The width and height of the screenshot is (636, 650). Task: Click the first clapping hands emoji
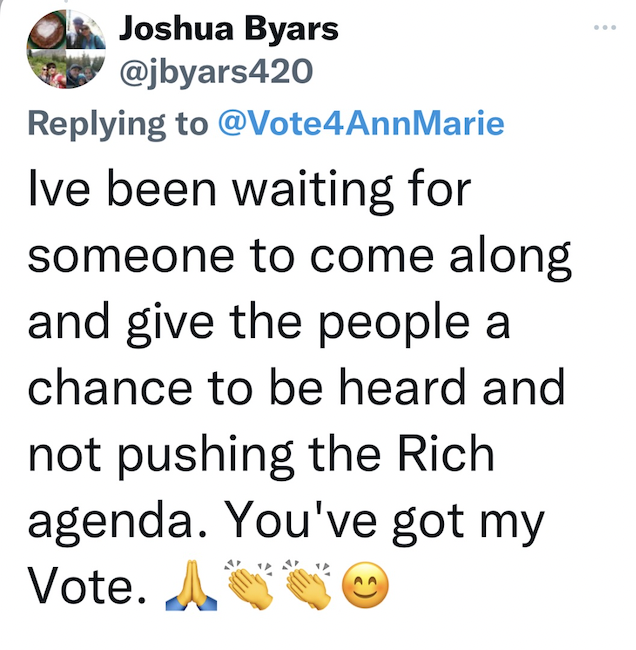point(253,587)
